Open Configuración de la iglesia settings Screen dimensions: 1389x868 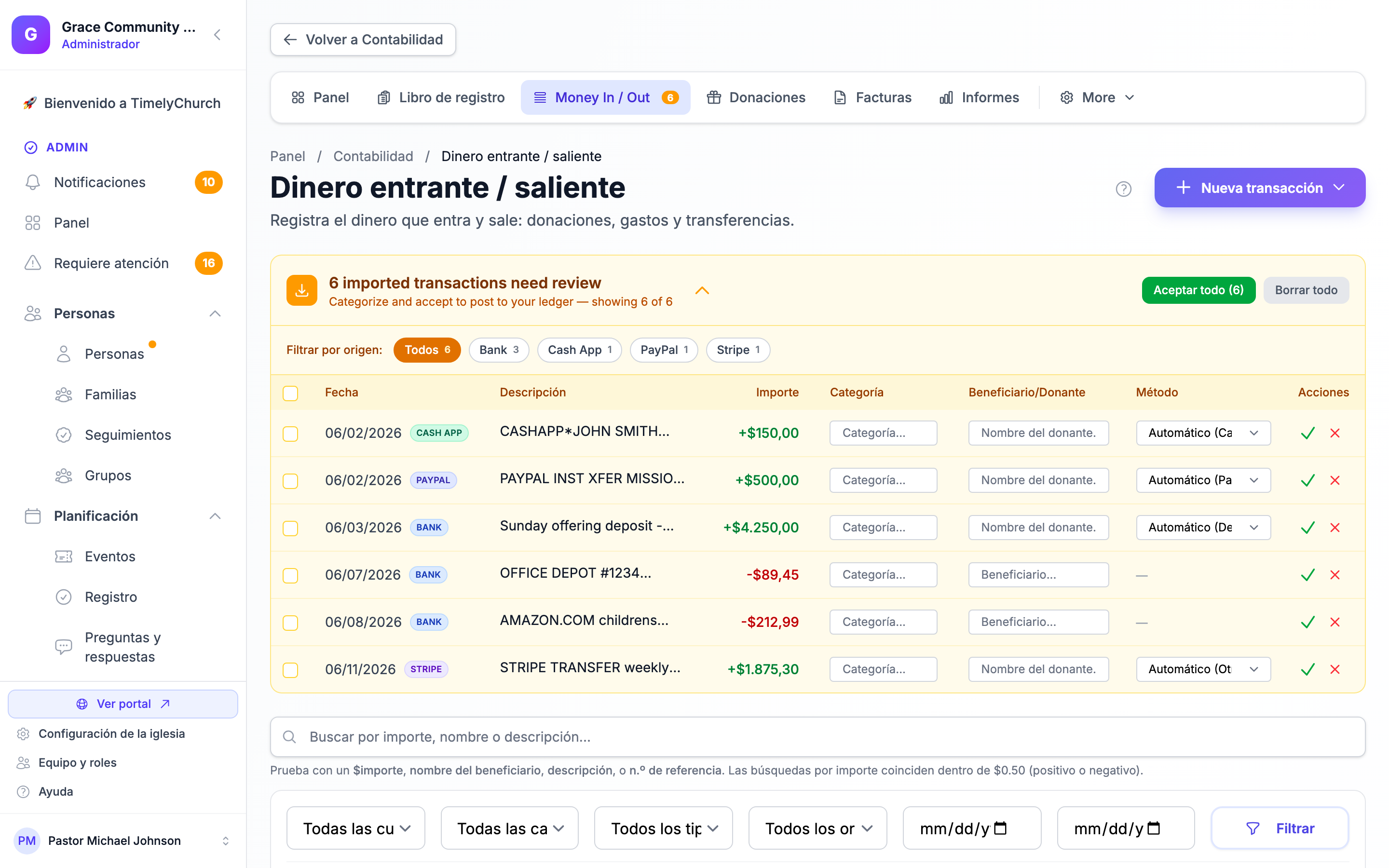111,733
